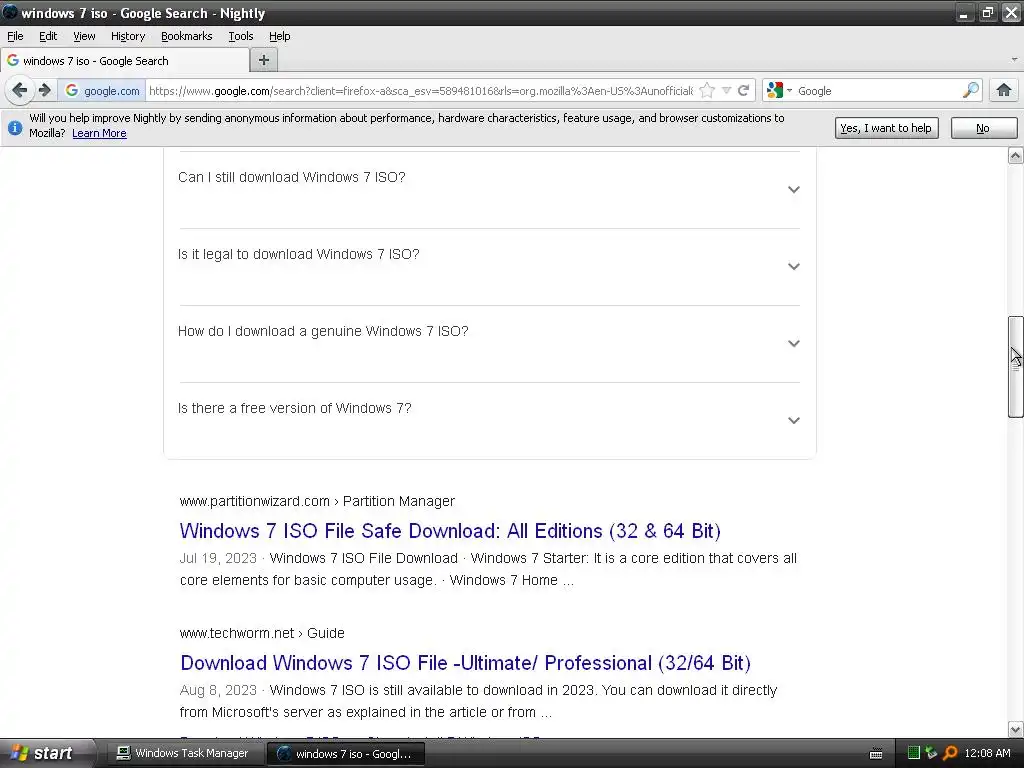Expand Is it legal to download Windows 7 ISO

[489, 266]
